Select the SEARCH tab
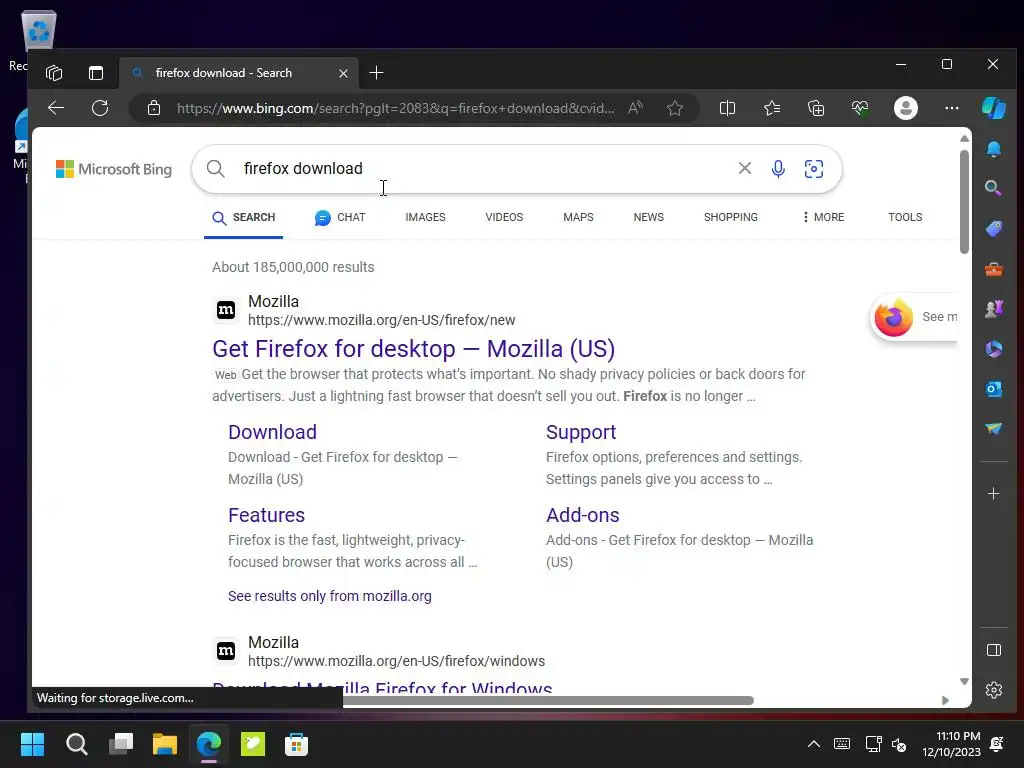The image size is (1024, 768). click(x=244, y=217)
